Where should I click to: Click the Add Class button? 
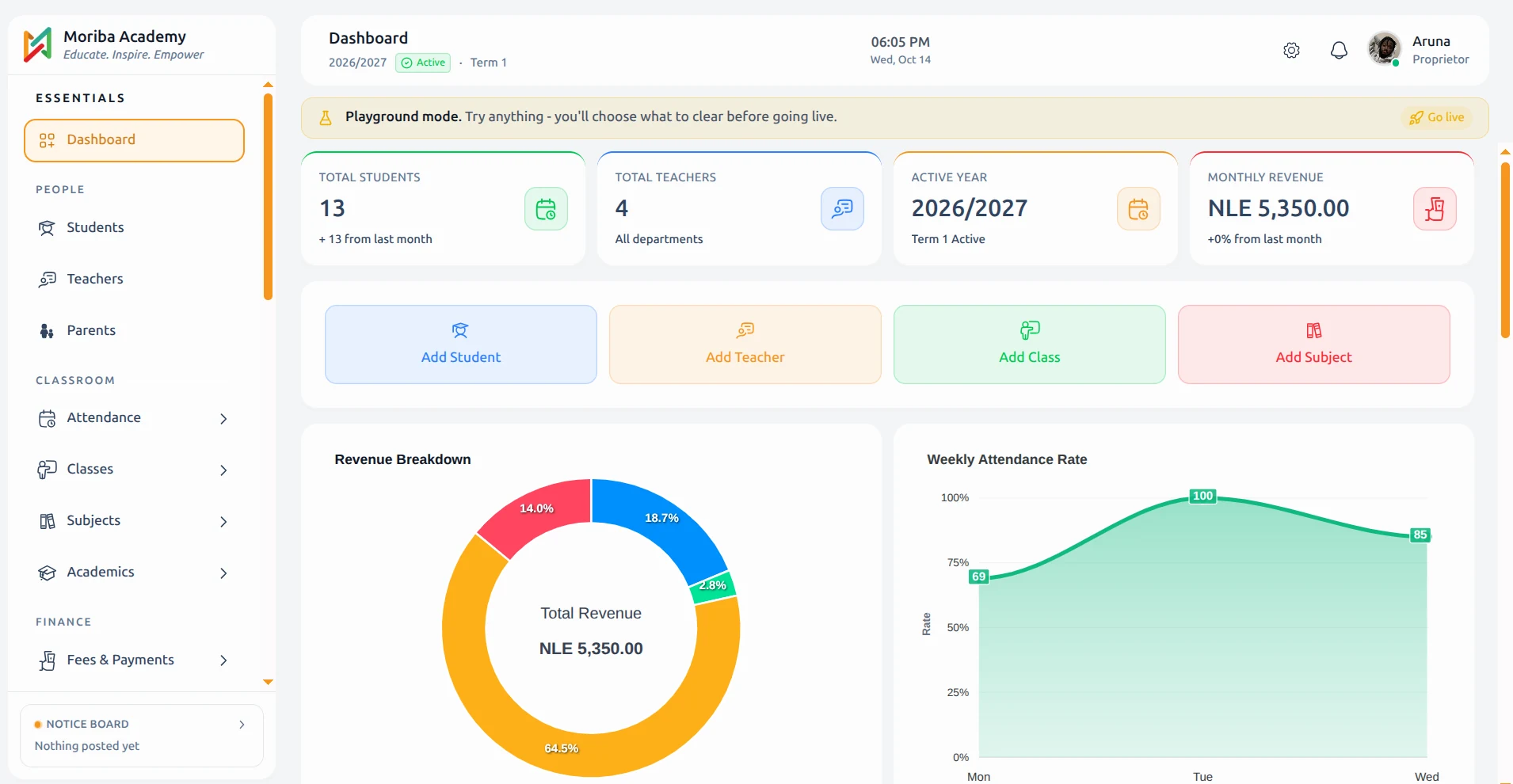click(x=1029, y=344)
